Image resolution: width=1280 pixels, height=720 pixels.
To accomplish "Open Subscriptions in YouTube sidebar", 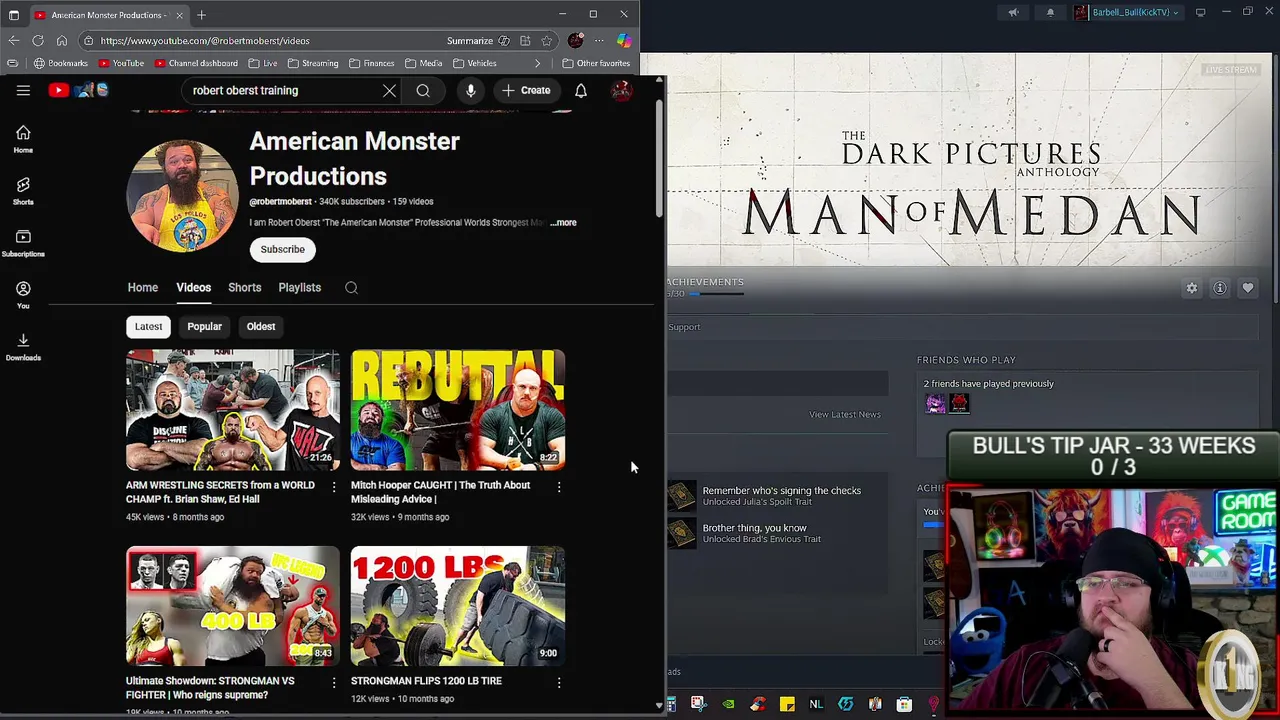I will click(x=23, y=243).
